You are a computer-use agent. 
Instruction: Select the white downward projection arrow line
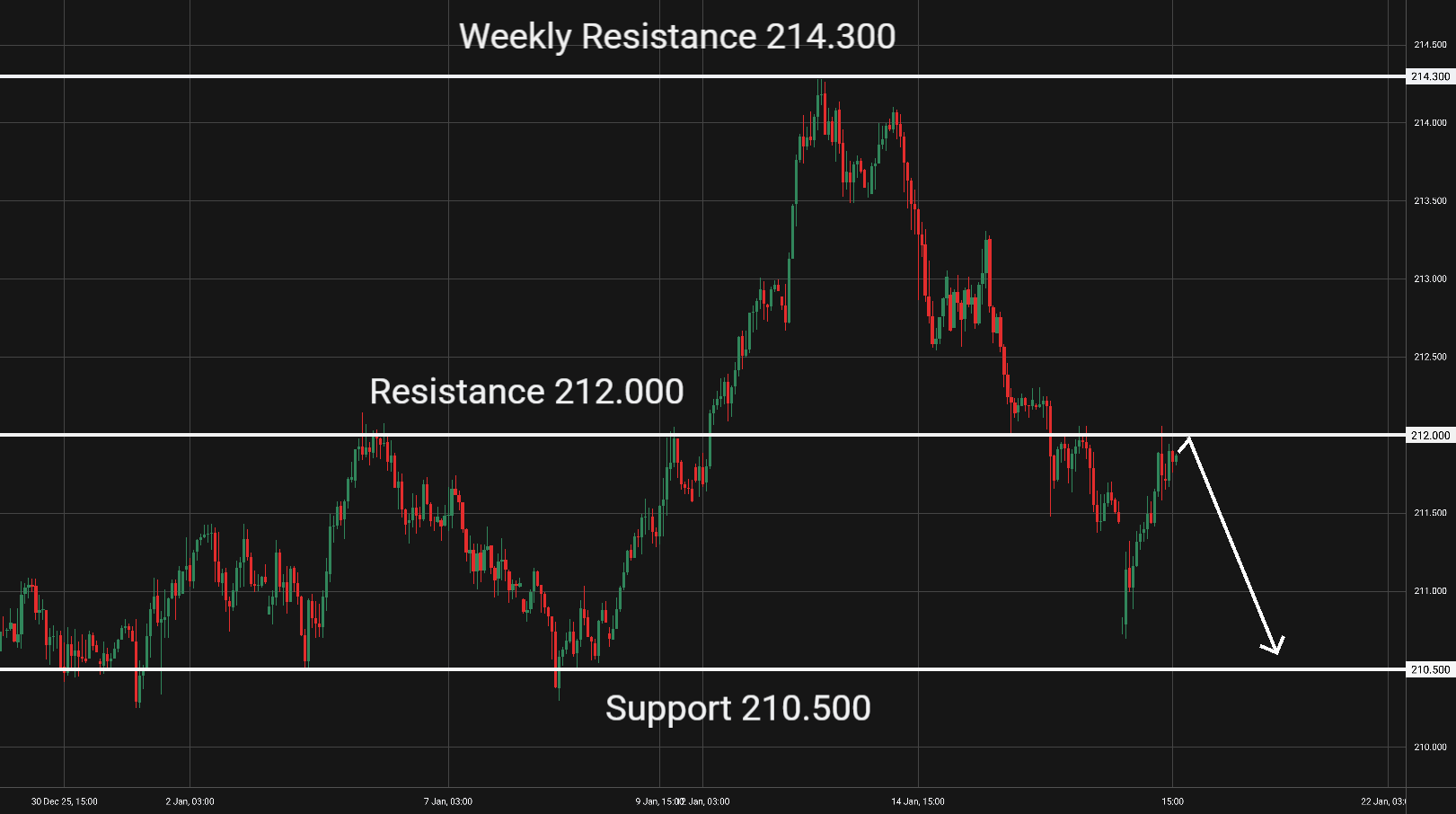[x=1231, y=540]
